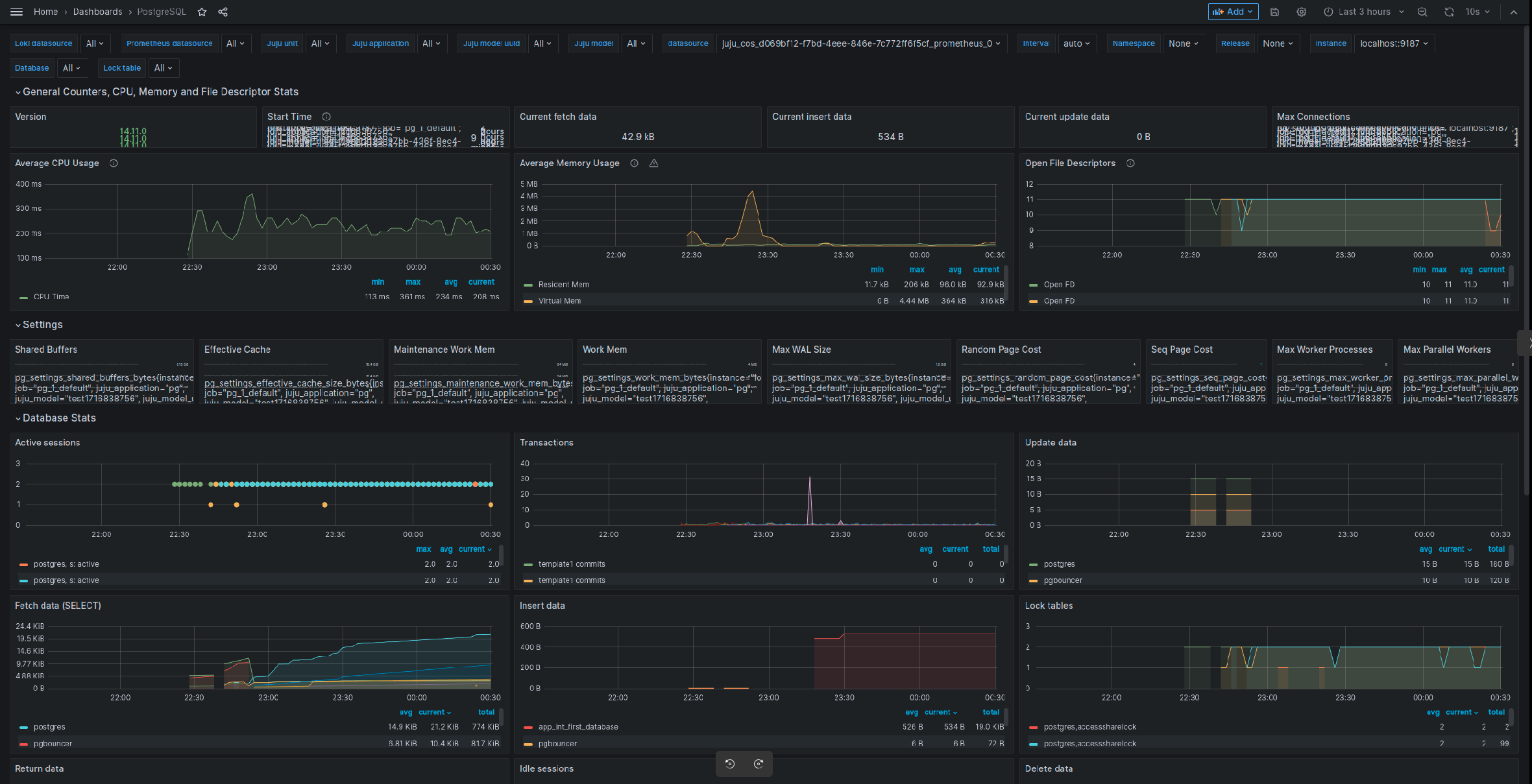The width and height of the screenshot is (1532, 784).
Task: Navigate to Dashboards via the breadcrumb
Action: (97, 12)
